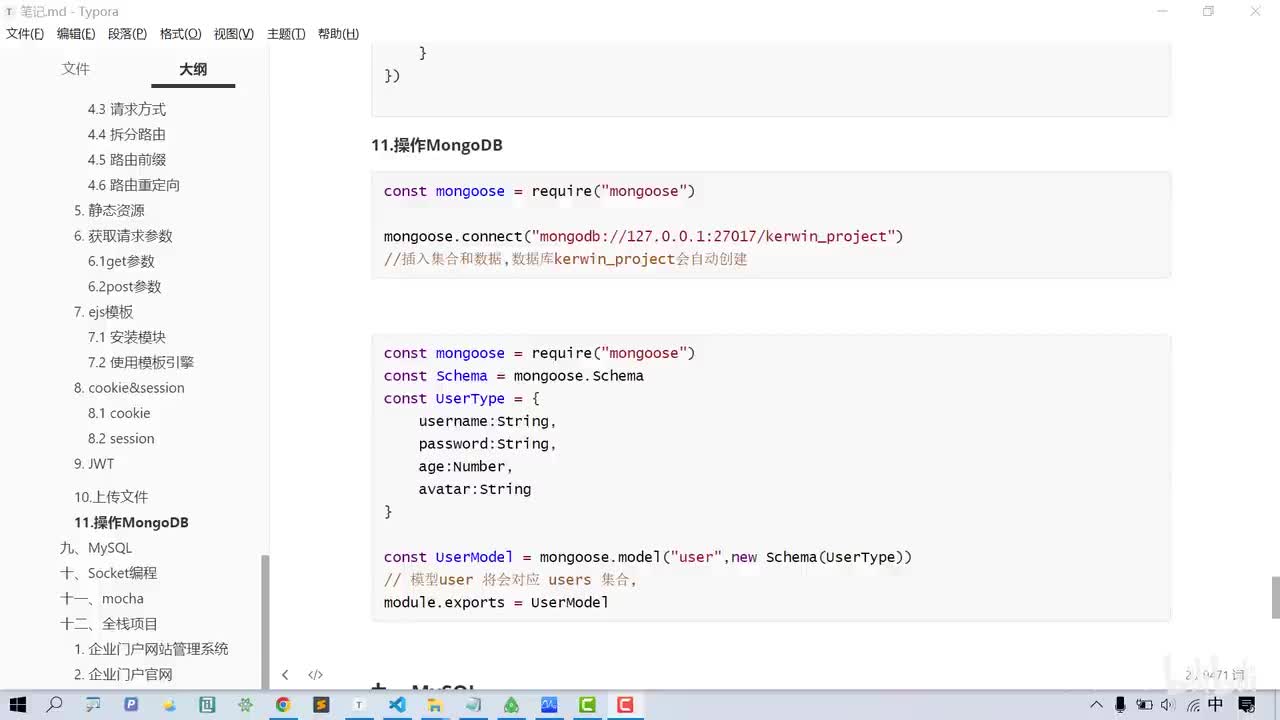Viewport: 1280px width, 720px height.
Task: Open the blue monitor graph app in taskbar
Action: (x=549, y=705)
